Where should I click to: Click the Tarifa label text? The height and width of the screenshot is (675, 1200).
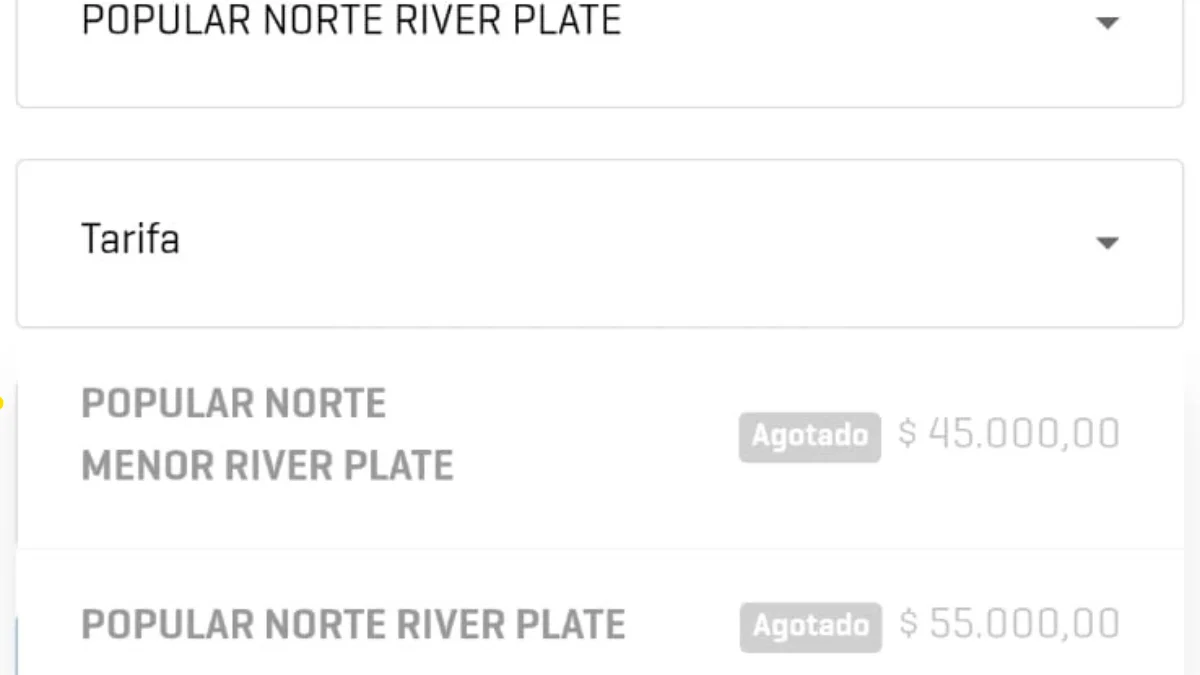pyautogui.click(x=130, y=240)
